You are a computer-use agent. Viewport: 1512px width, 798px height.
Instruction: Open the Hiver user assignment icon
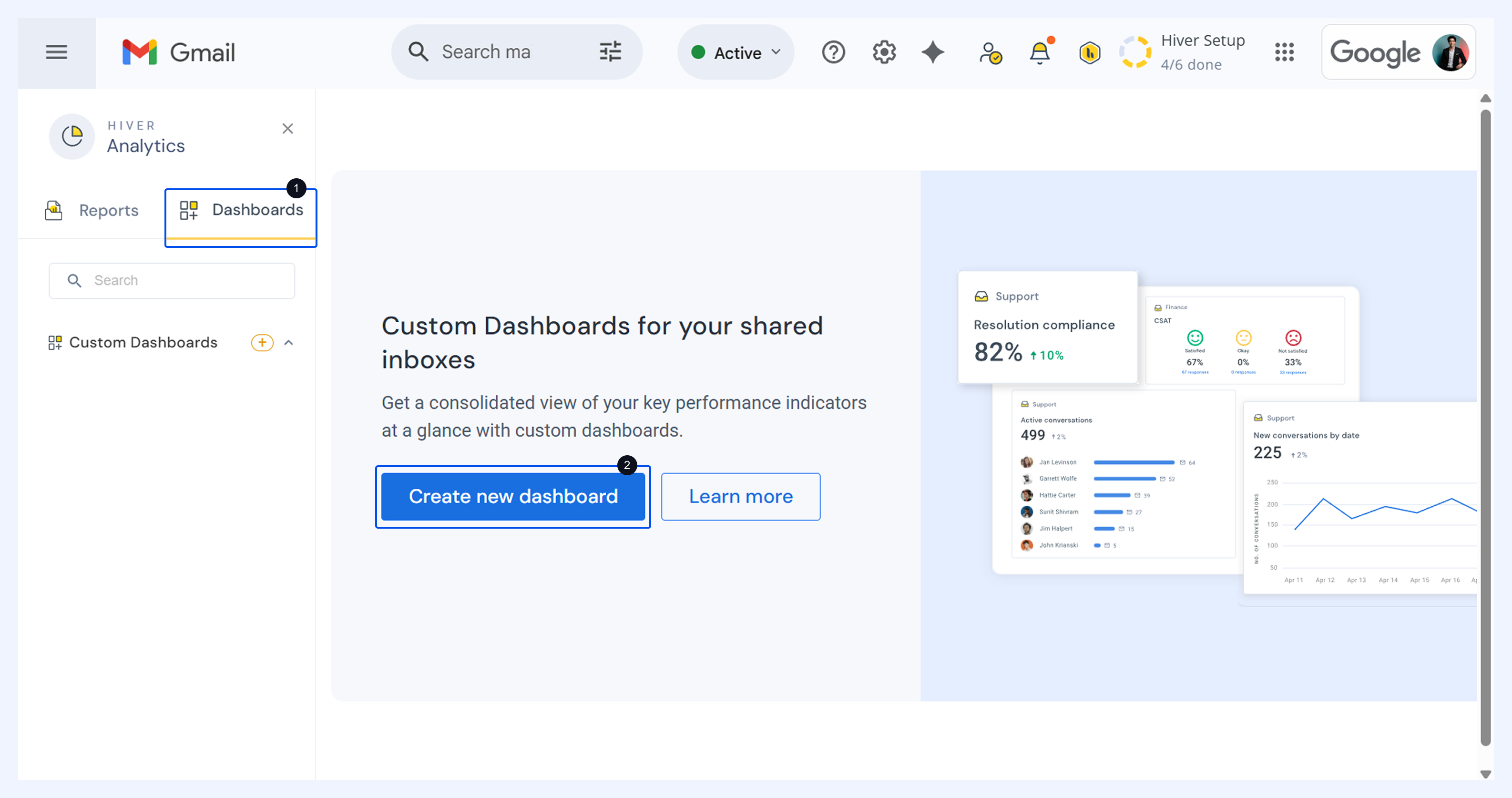[990, 53]
